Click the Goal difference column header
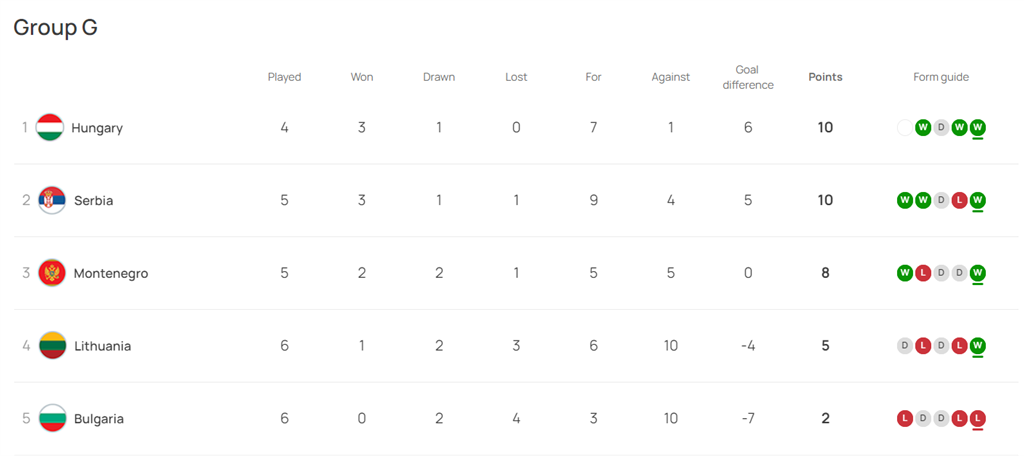The height and width of the screenshot is (456, 1024). pos(748,77)
